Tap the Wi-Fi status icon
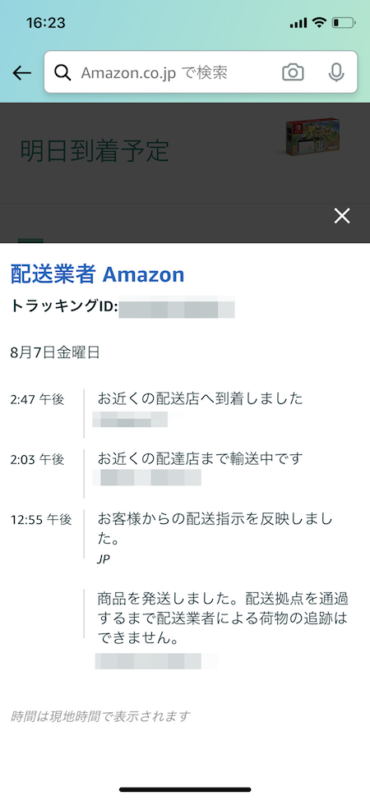 (x=319, y=22)
